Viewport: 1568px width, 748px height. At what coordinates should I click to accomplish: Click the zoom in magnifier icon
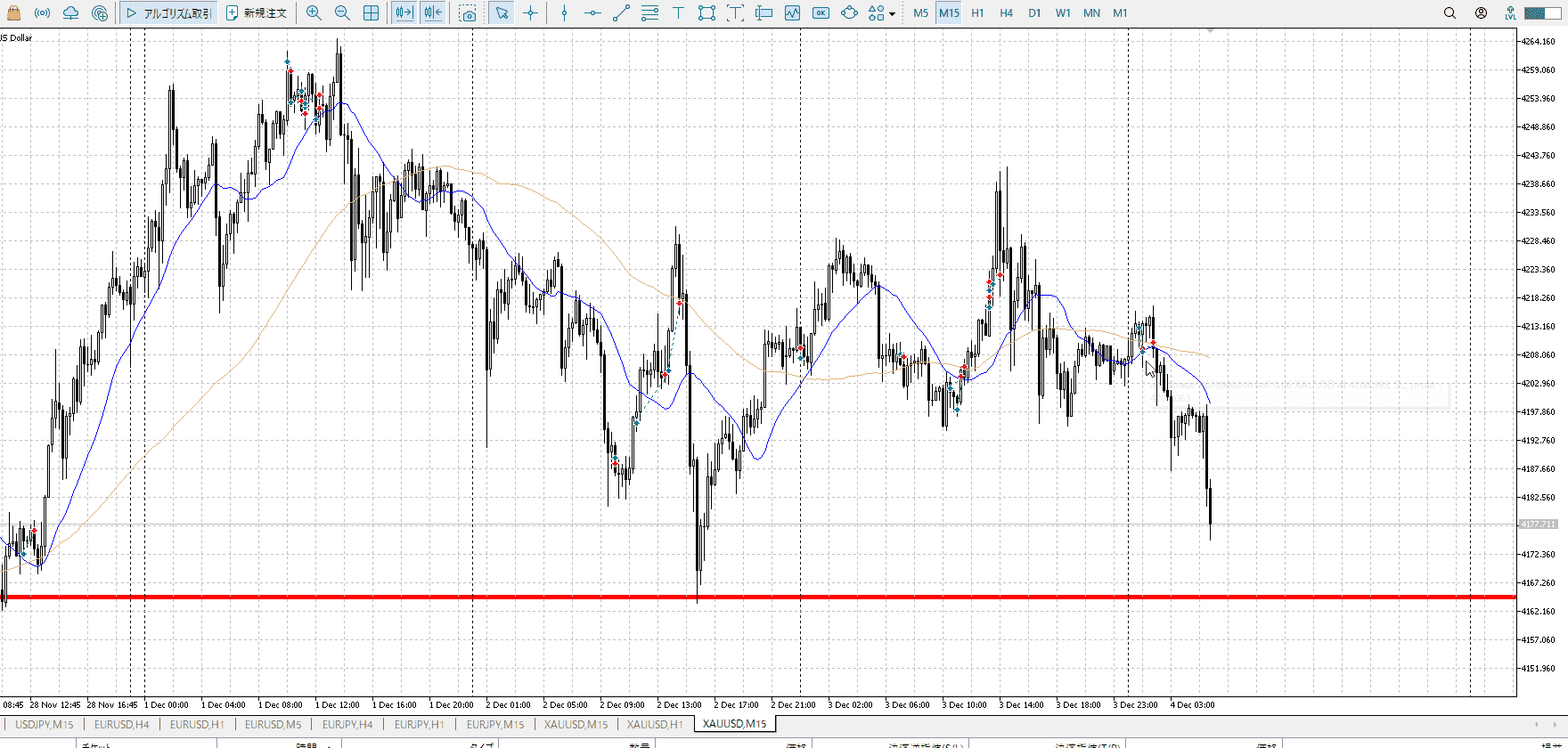point(314,13)
